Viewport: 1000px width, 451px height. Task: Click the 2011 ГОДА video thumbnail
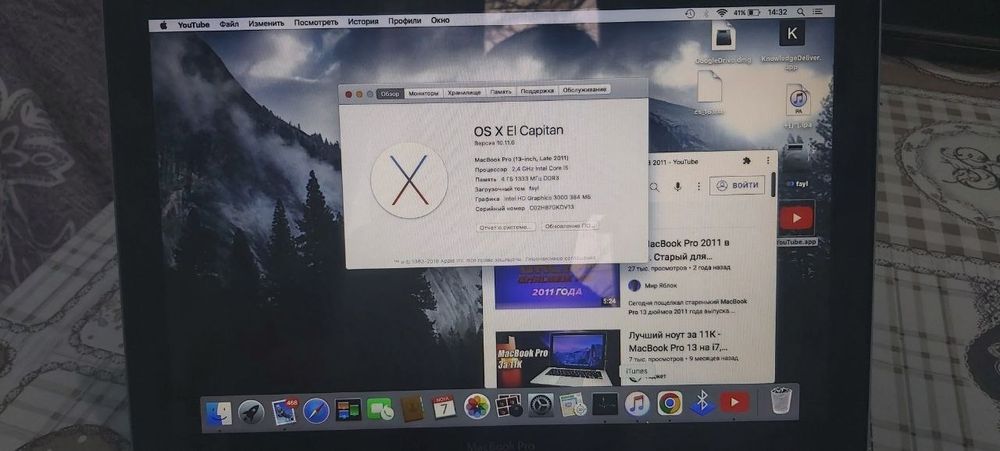(x=557, y=288)
